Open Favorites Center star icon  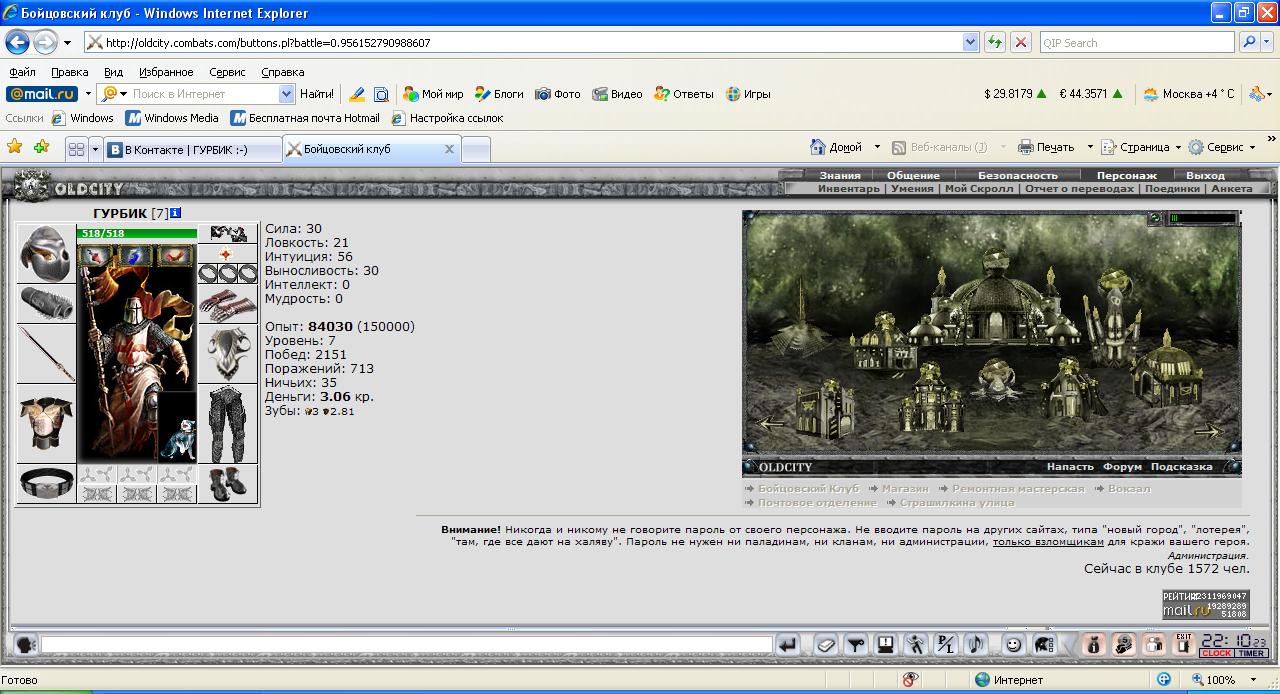[15, 147]
